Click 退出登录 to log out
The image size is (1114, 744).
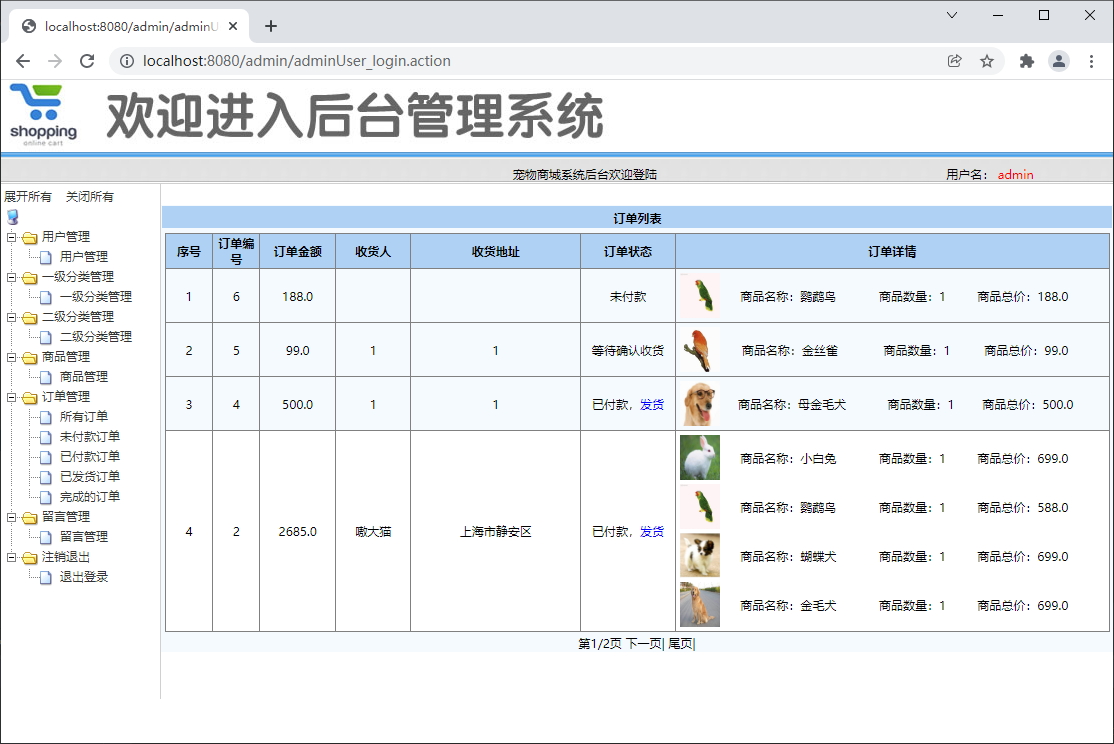[x=84, y=576]
